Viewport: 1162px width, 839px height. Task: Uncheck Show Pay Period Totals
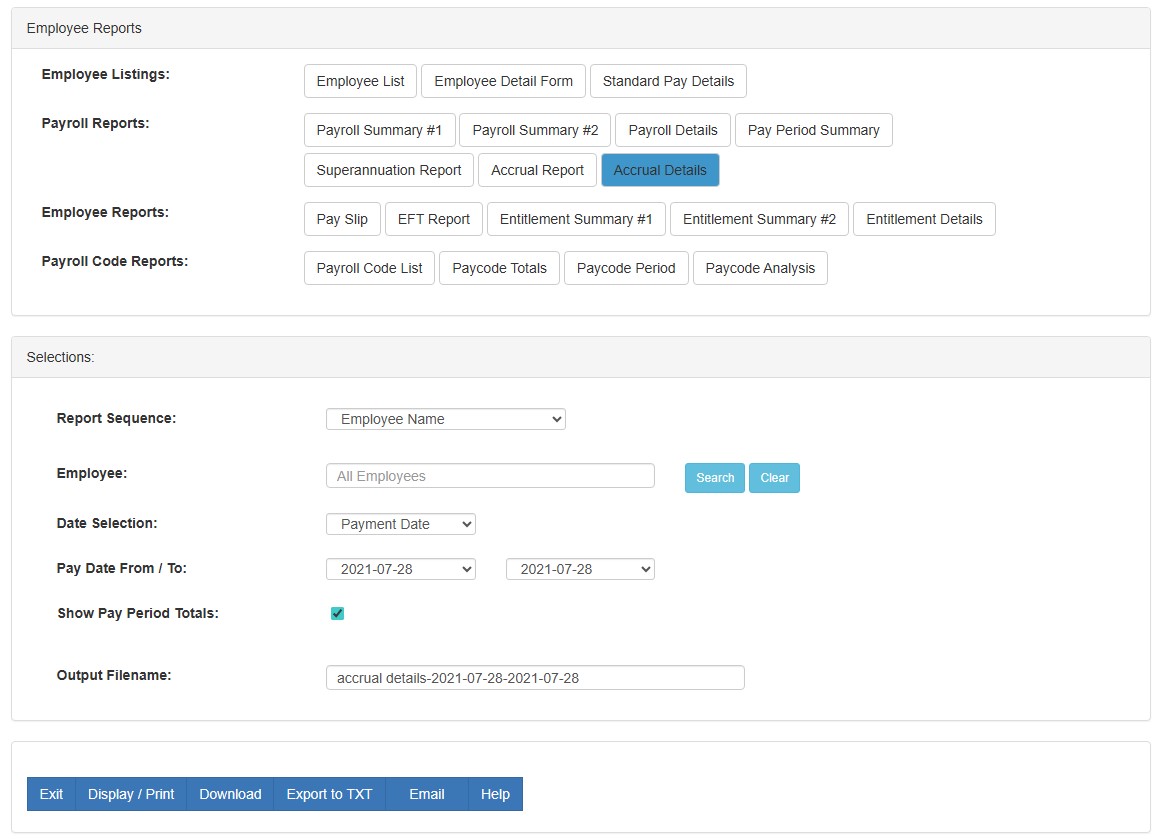pos(337,612)
